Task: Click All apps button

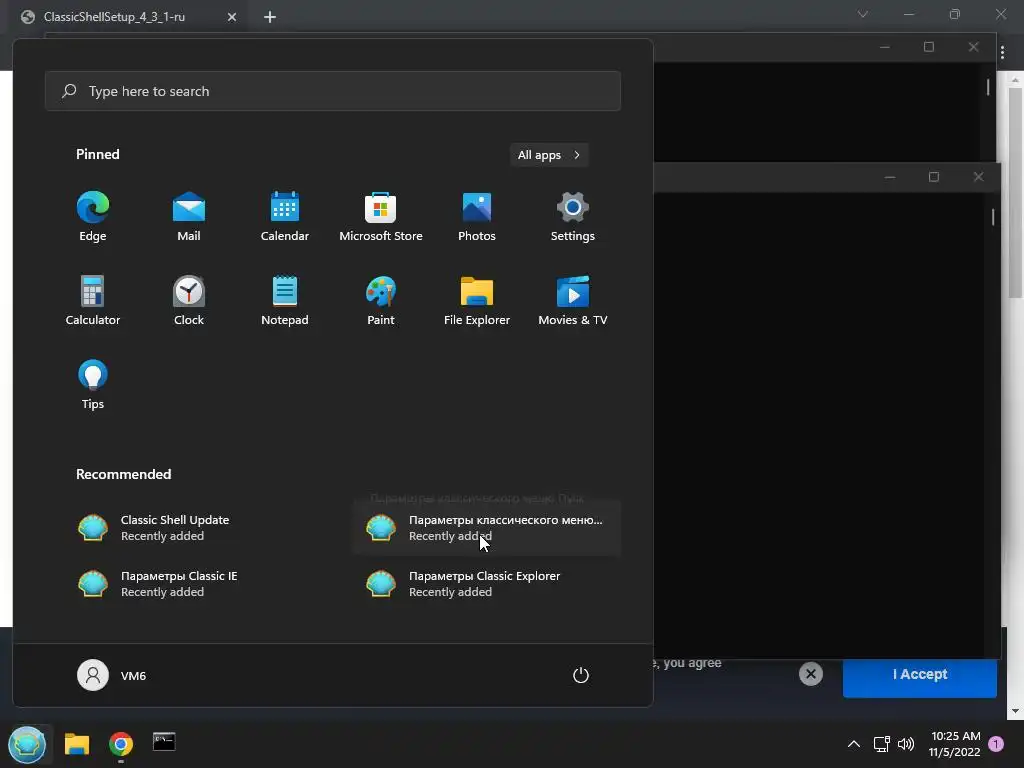Action: point(549,155)
